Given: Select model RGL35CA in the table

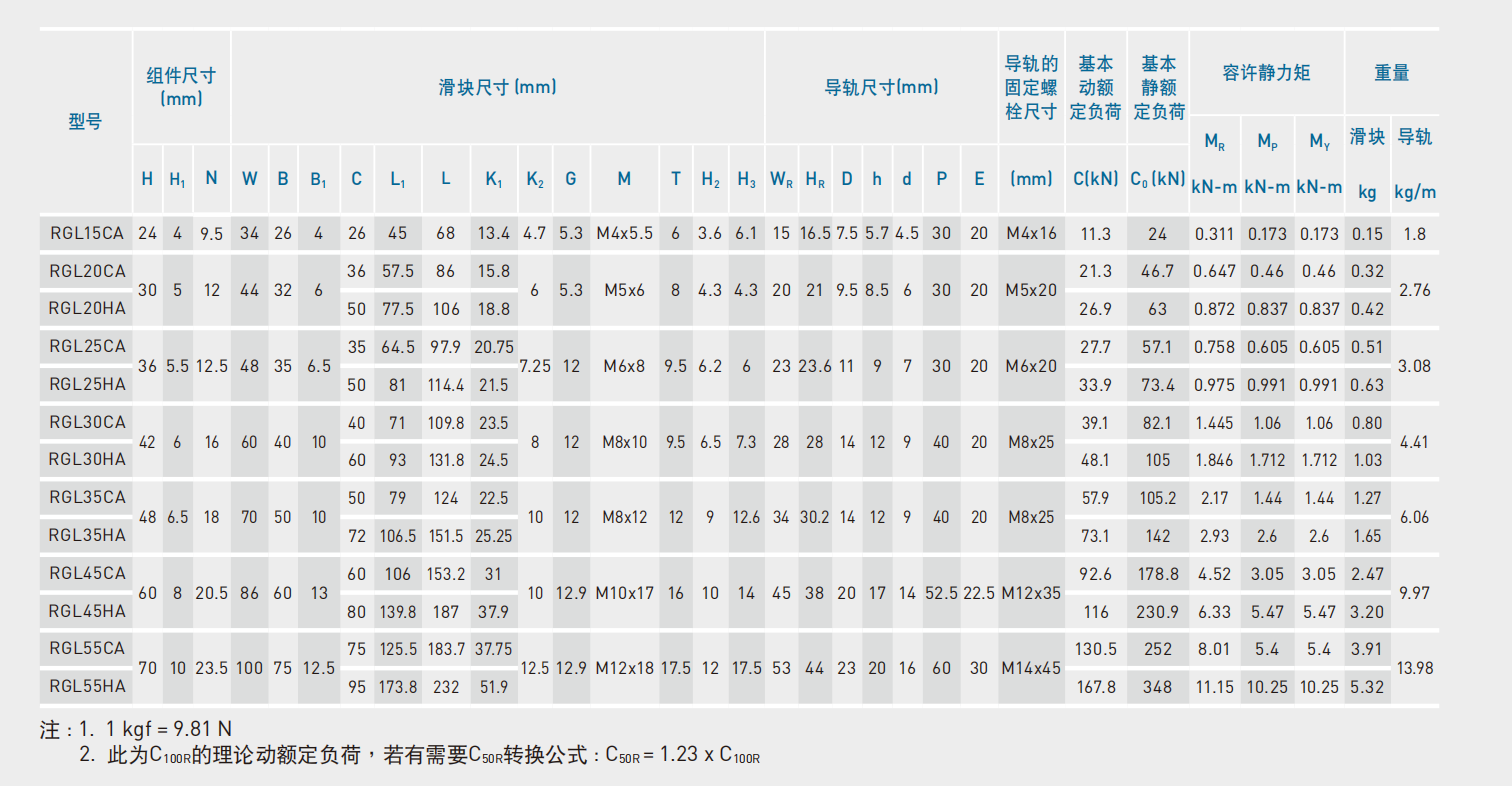Looking at the screenshot, I should (86, 498).
